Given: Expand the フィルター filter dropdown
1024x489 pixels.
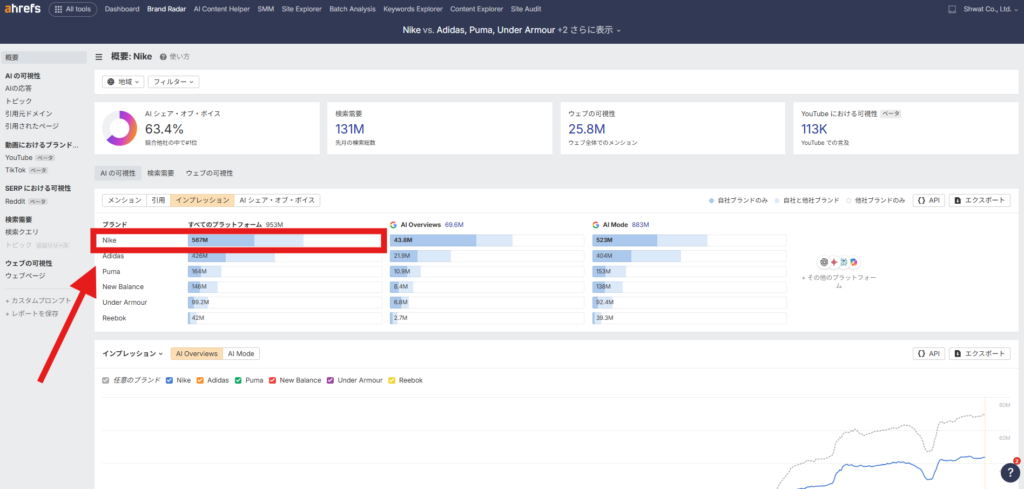Looking at the screenshot, I should (x=174, y=81).
